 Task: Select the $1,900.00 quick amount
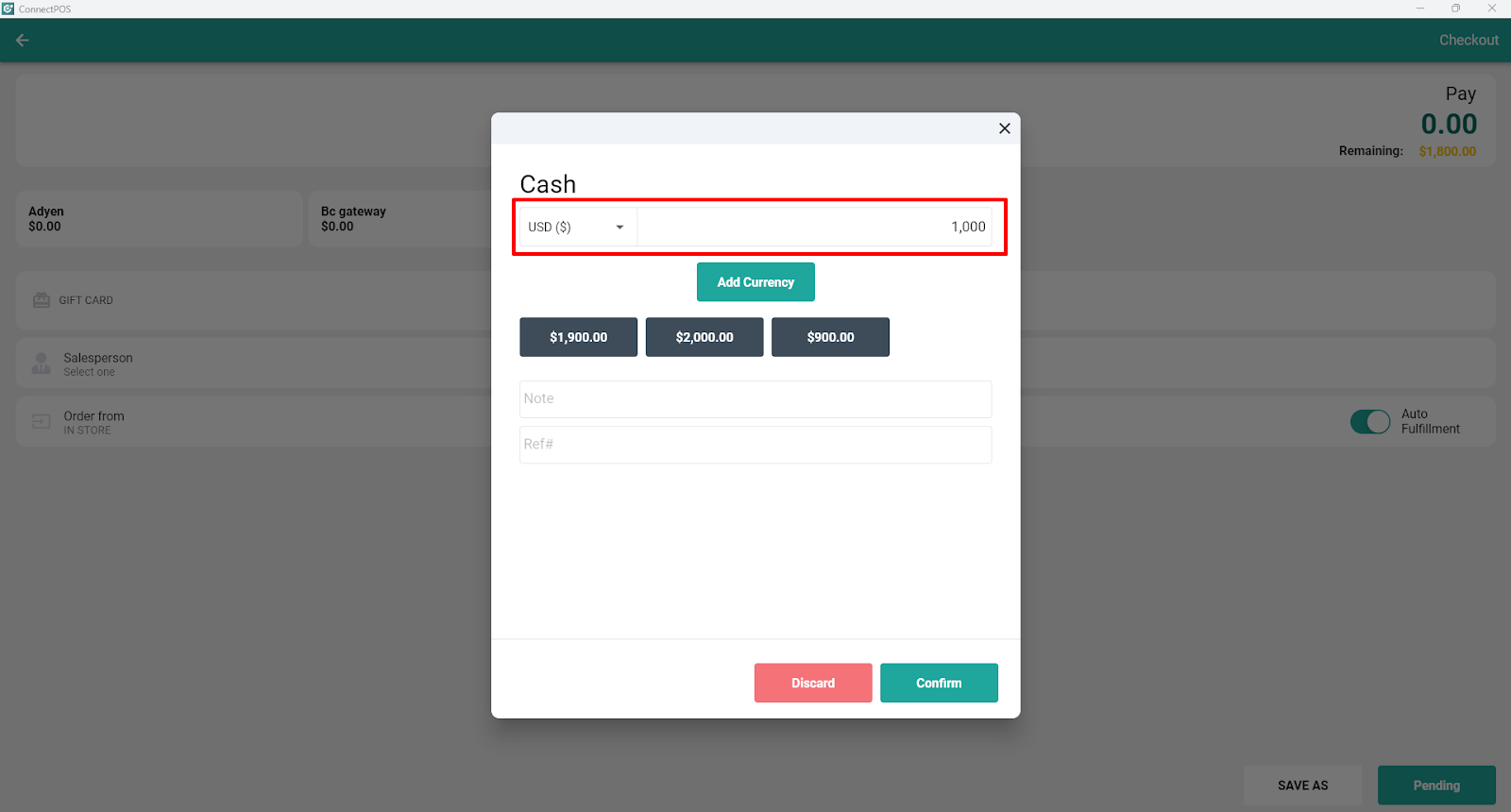click(x=578, y=337)
